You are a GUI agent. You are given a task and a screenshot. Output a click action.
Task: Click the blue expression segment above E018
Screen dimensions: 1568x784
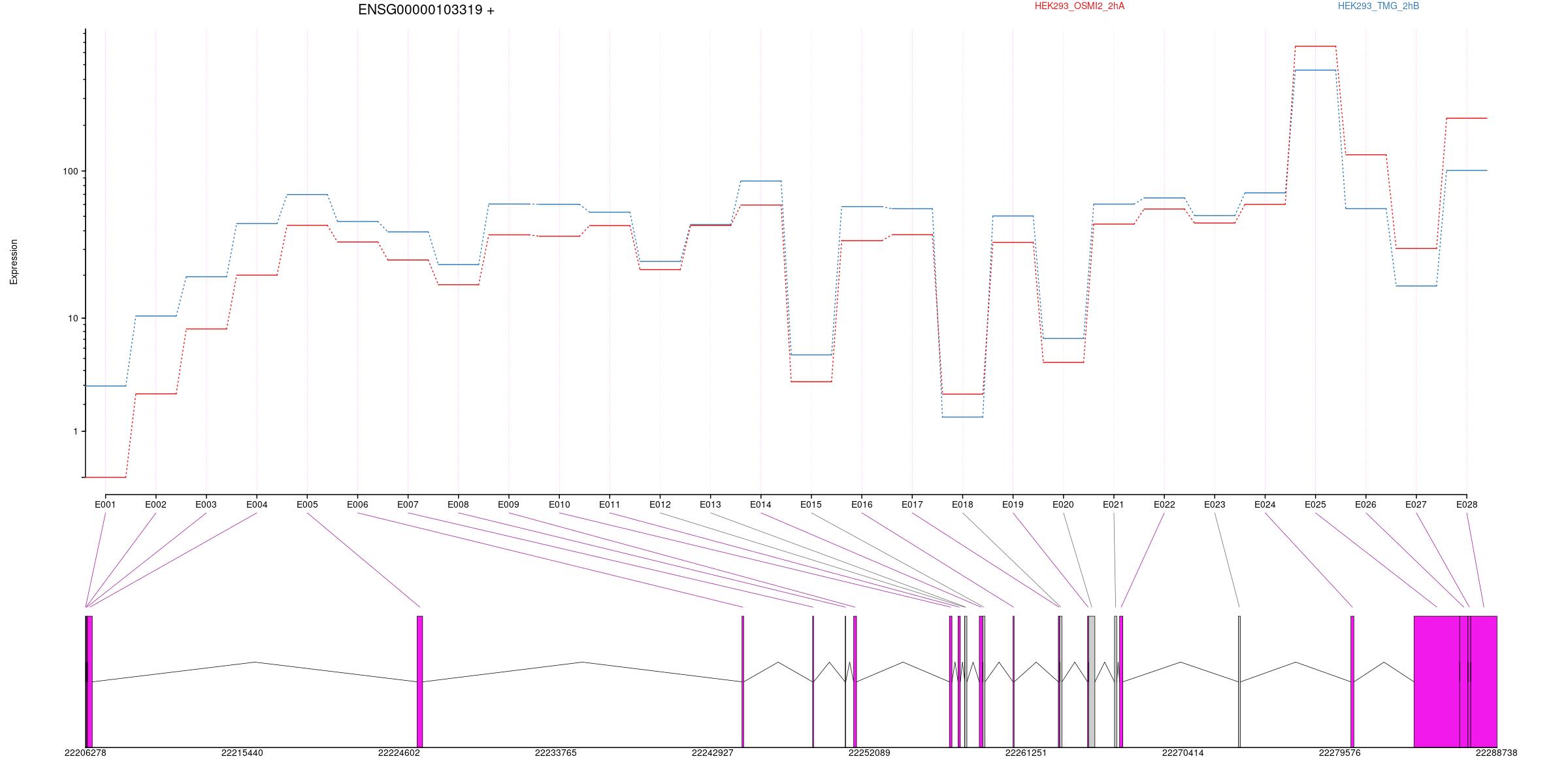click(962, 417)
